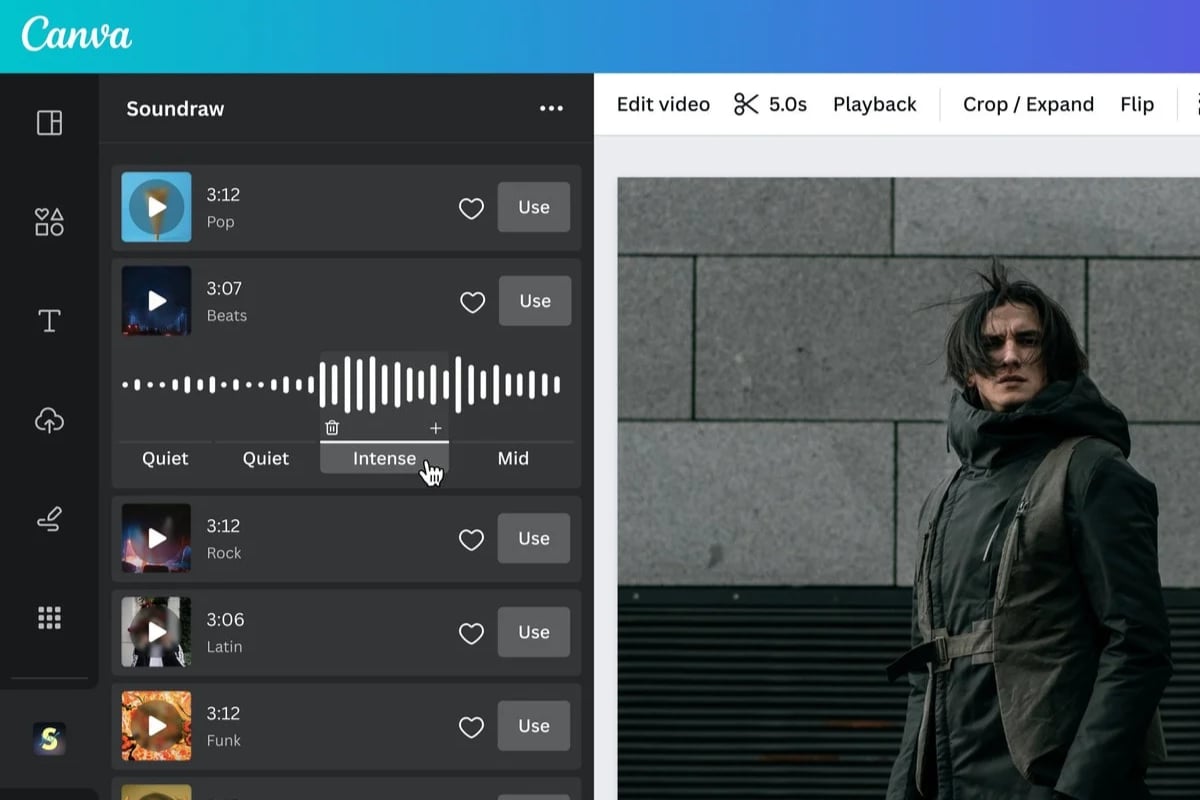
Task: Open the Elements shapes sidebar icon
Action: point(49,222)
